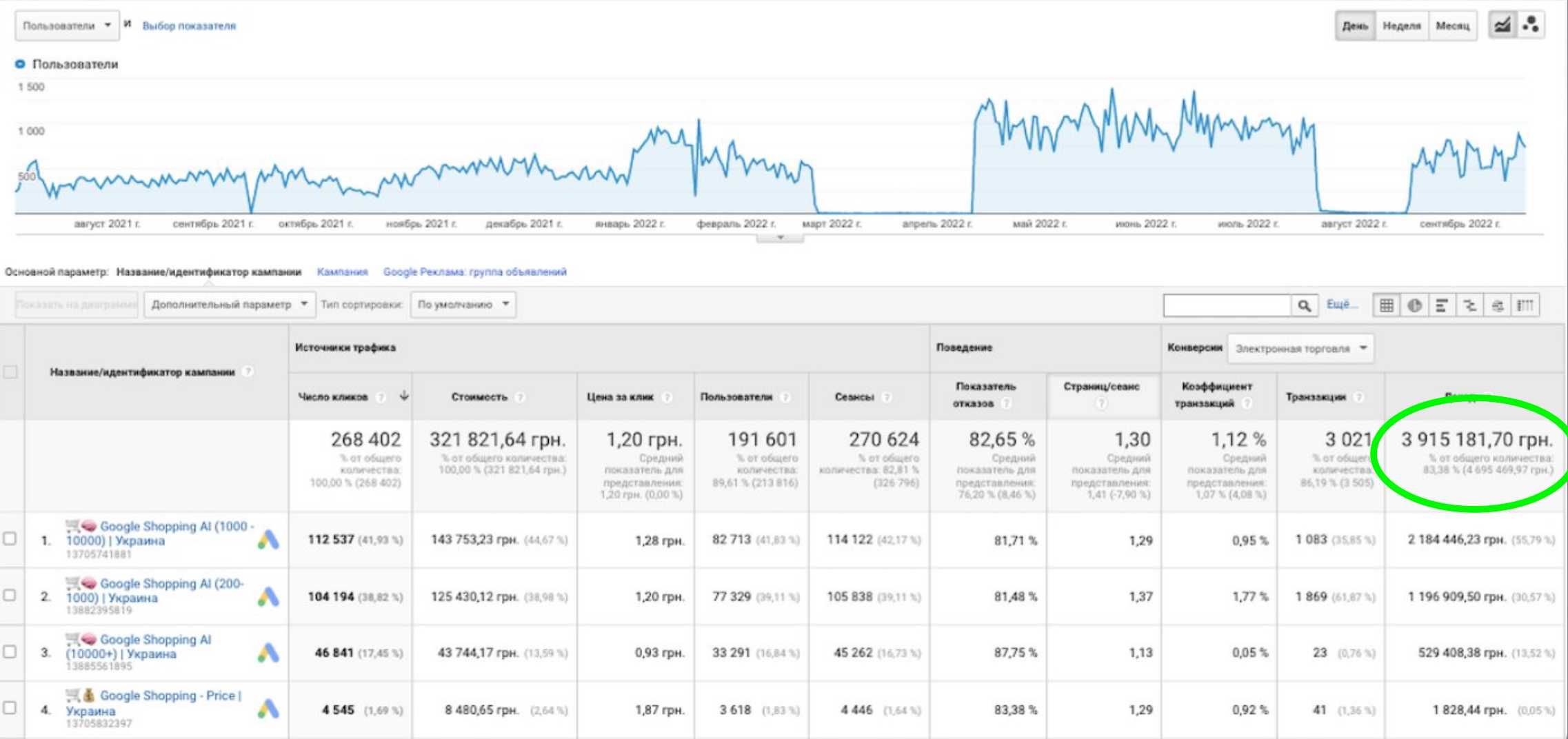Sort by Стоимость column header

(x=479, y=397)
